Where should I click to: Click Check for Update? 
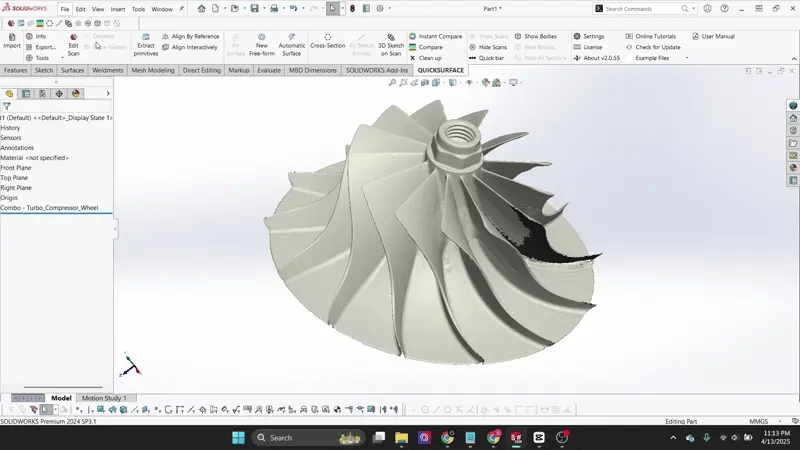pyautogui.click(x=657, y=47)
